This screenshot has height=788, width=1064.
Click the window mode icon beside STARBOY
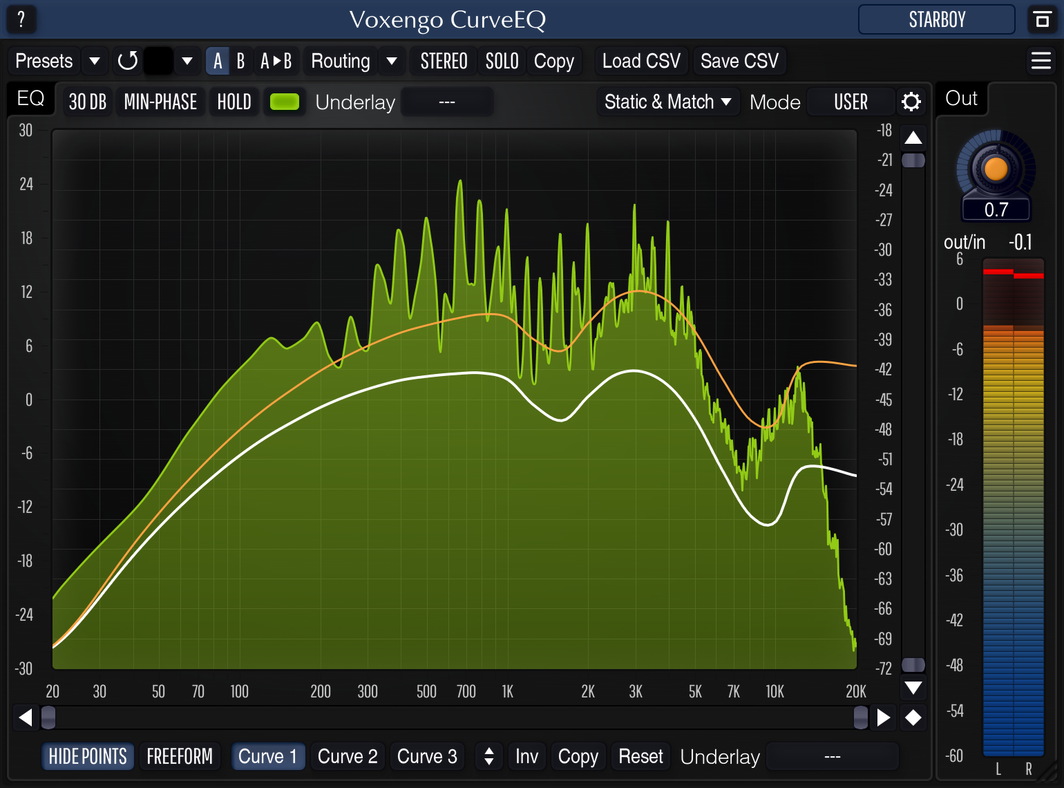[1042, 19]
